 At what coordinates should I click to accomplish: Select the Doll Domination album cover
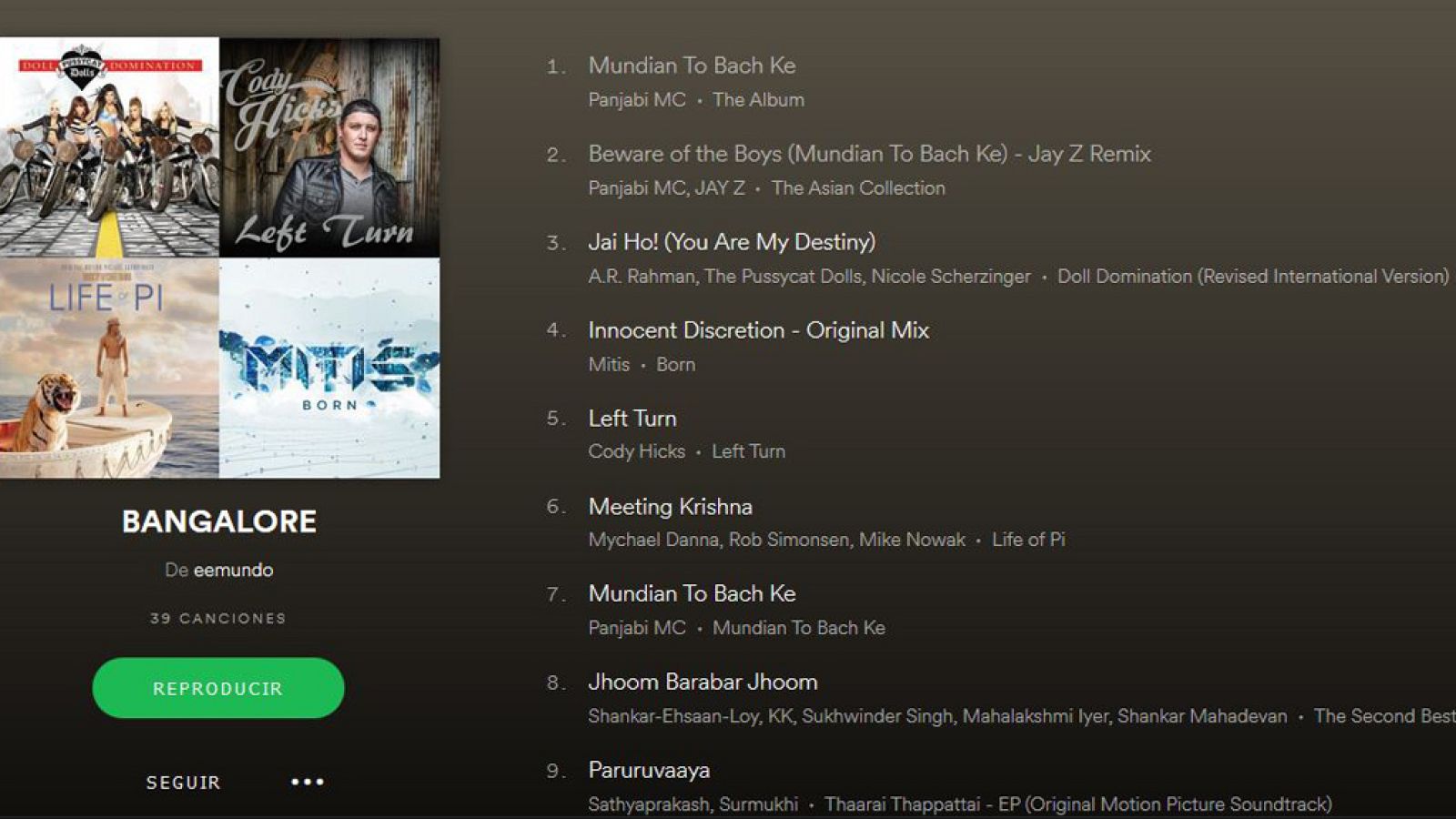109,147
